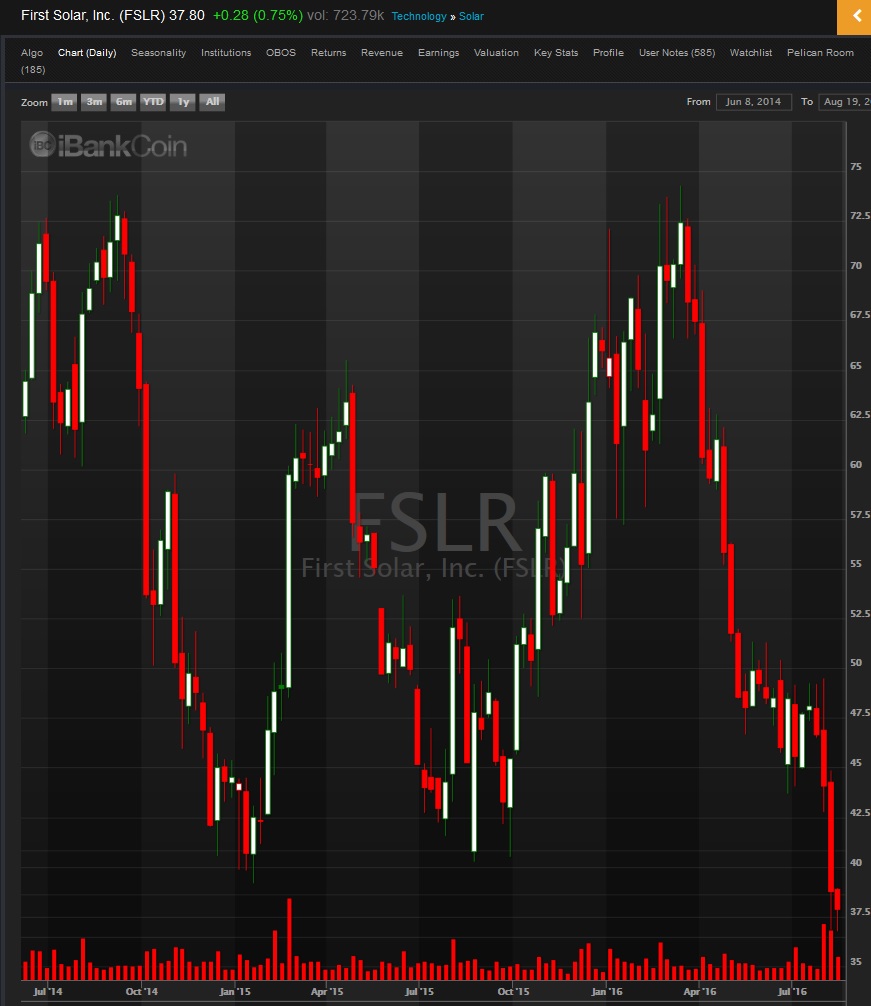The width and height of the screenshot is (871, 1006).
Task: Click the Oct '14 date axis label
Action: [142, 992]
